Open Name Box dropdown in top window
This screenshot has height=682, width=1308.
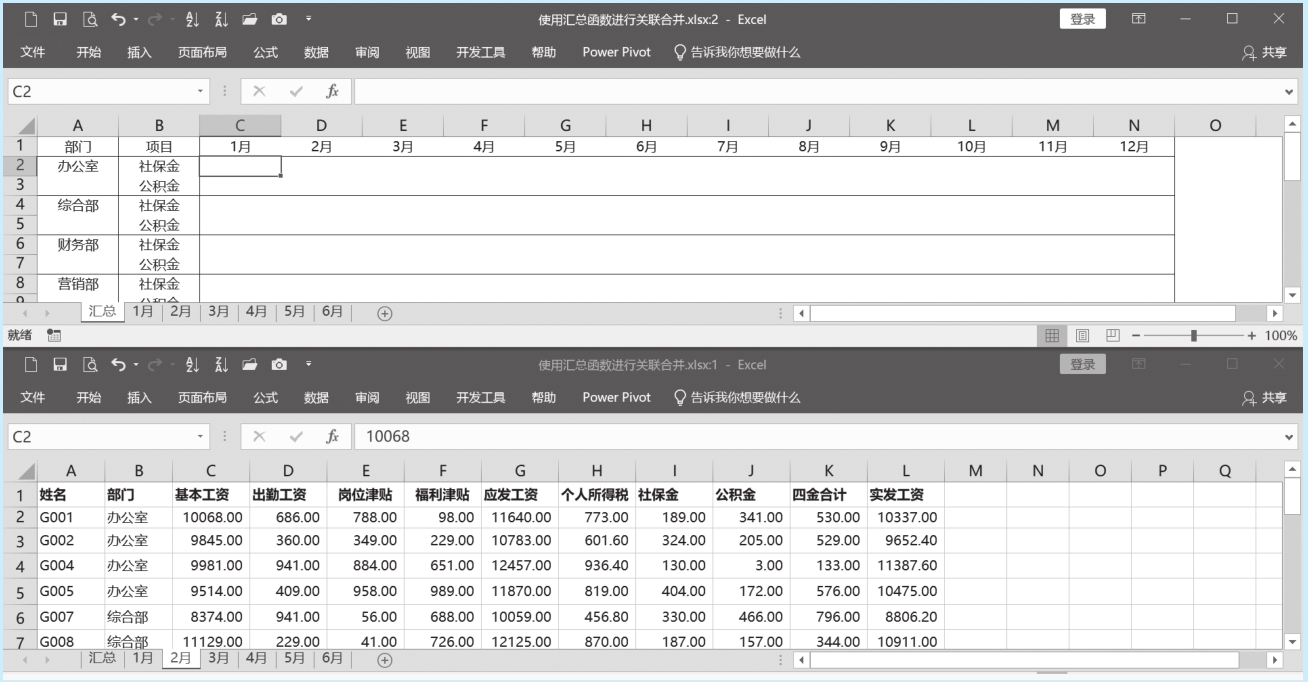coord(201,91)
